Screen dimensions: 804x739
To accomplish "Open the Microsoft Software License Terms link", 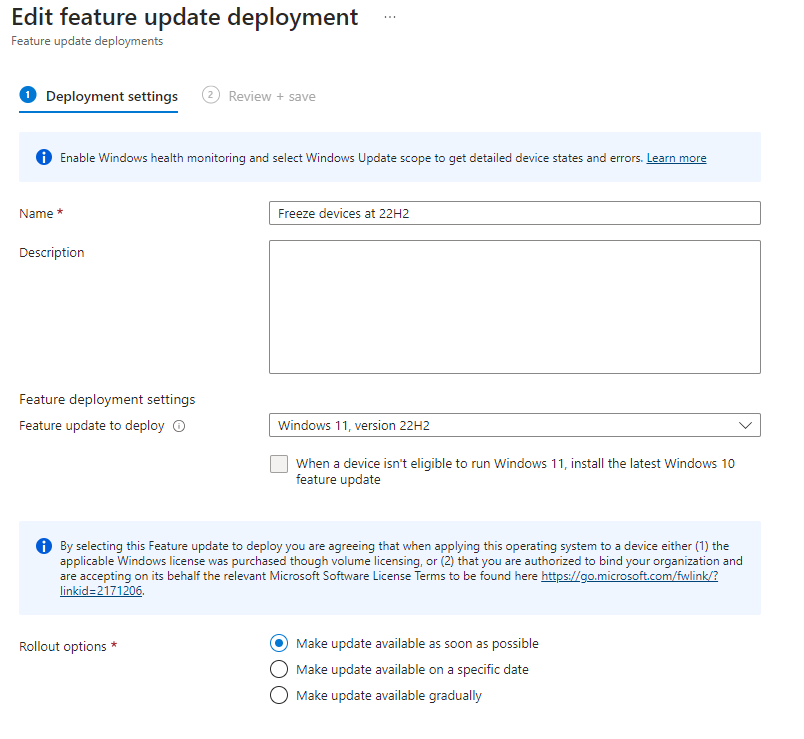I will (628, 577).
